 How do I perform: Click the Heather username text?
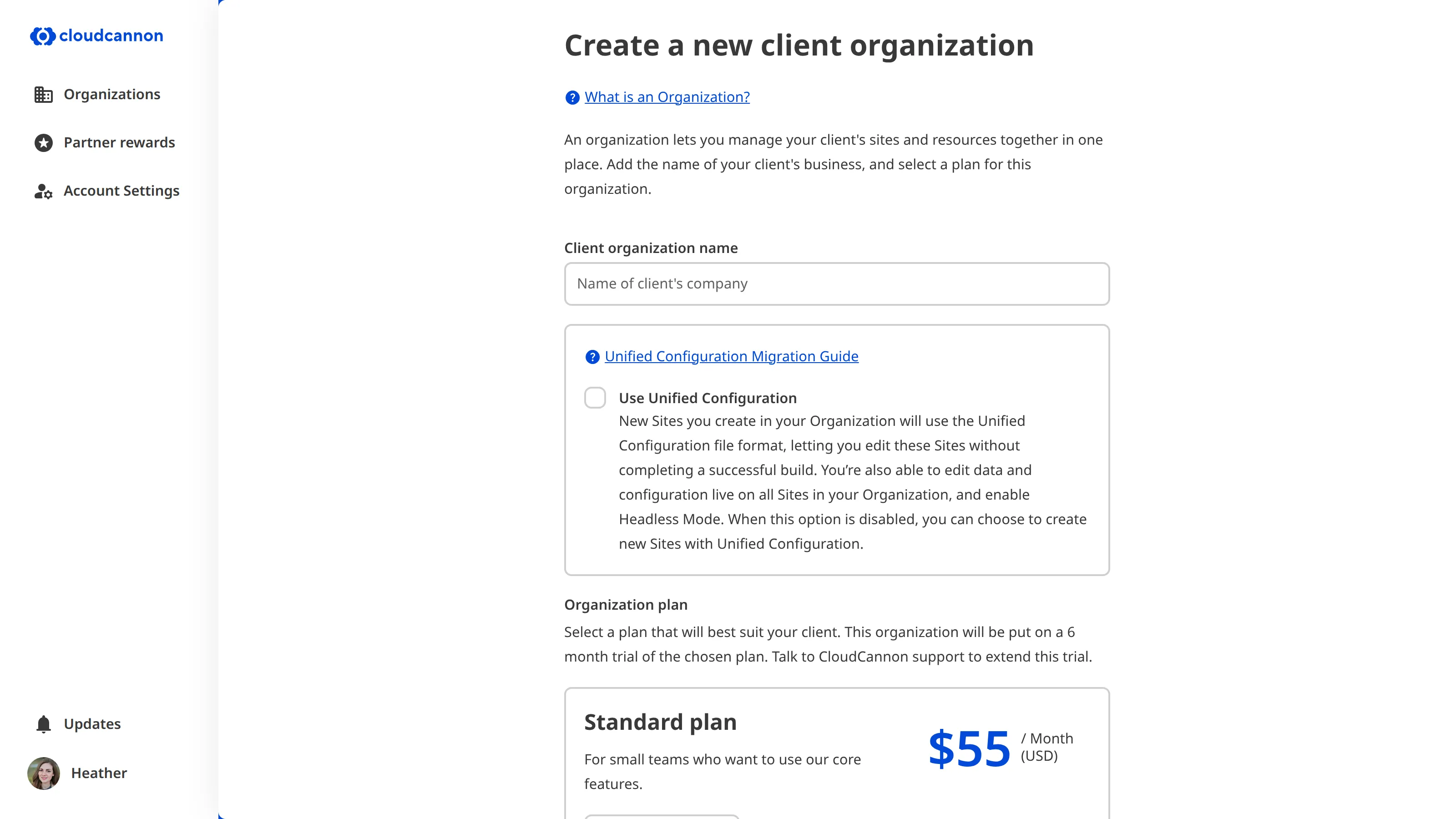point(98,773)
